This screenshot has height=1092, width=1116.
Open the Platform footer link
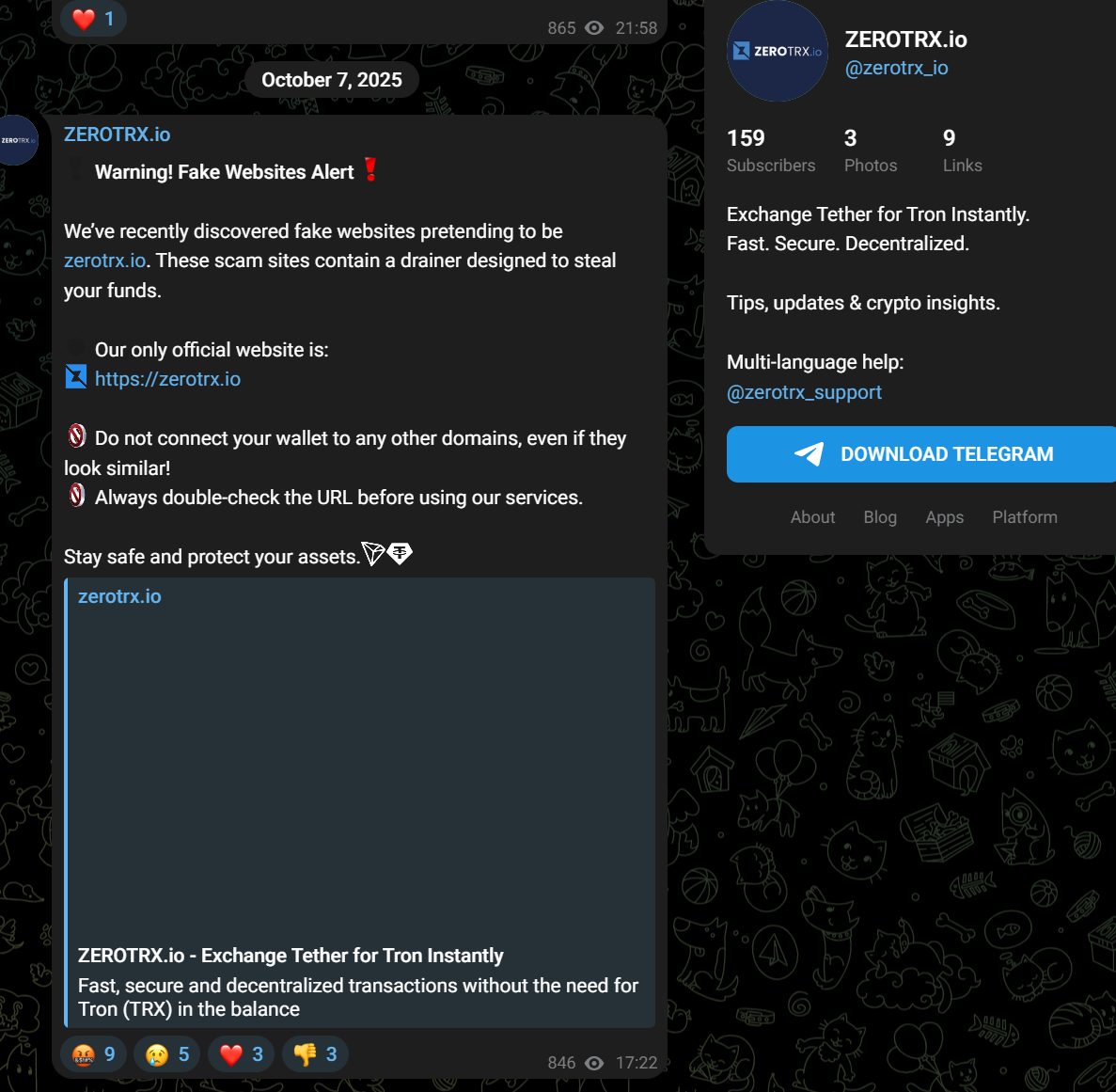(1025, 516)
